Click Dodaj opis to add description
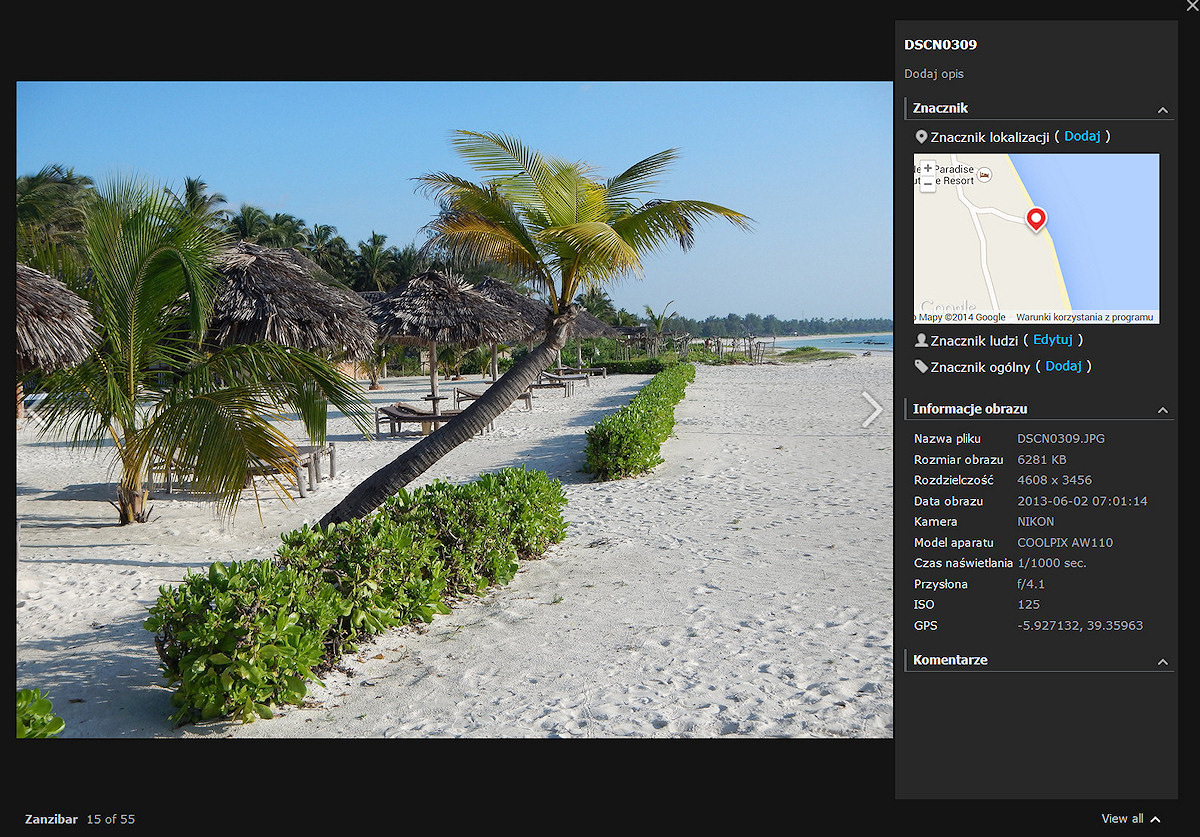Screen dimensions: 1200x837 point(934,74)
